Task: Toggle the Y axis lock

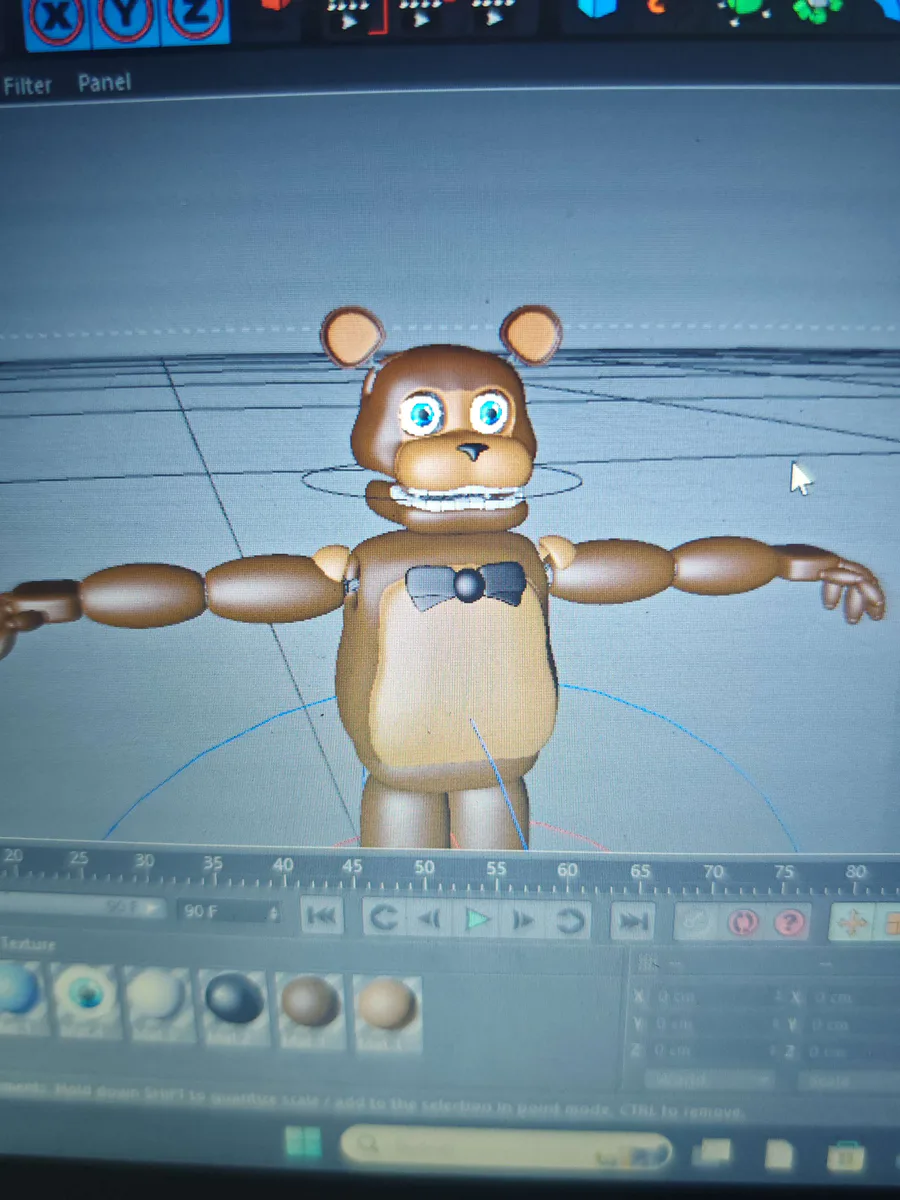Action: coord(125,18)
